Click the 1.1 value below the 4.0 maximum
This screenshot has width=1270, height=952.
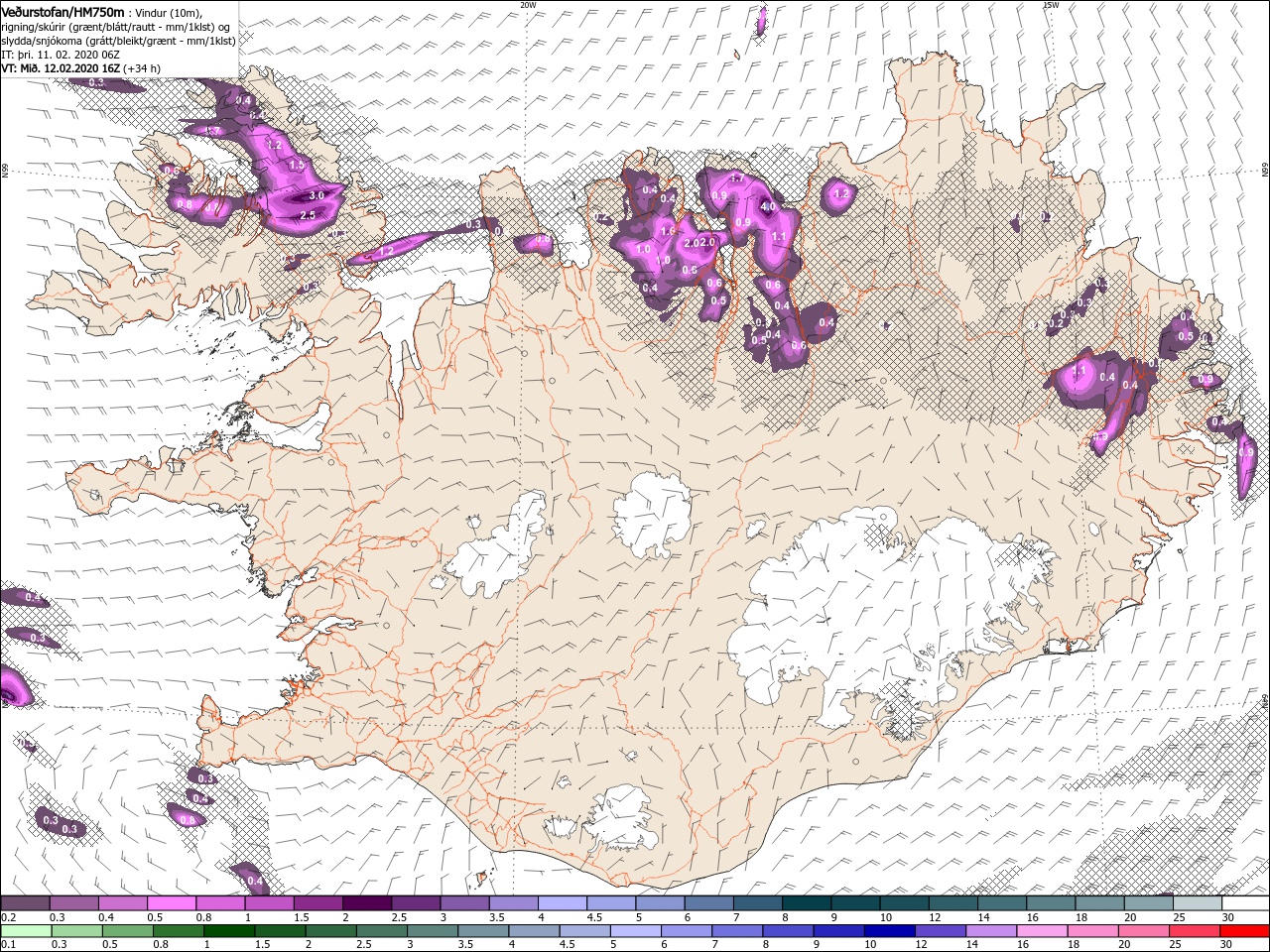click(x=779, y=237)
